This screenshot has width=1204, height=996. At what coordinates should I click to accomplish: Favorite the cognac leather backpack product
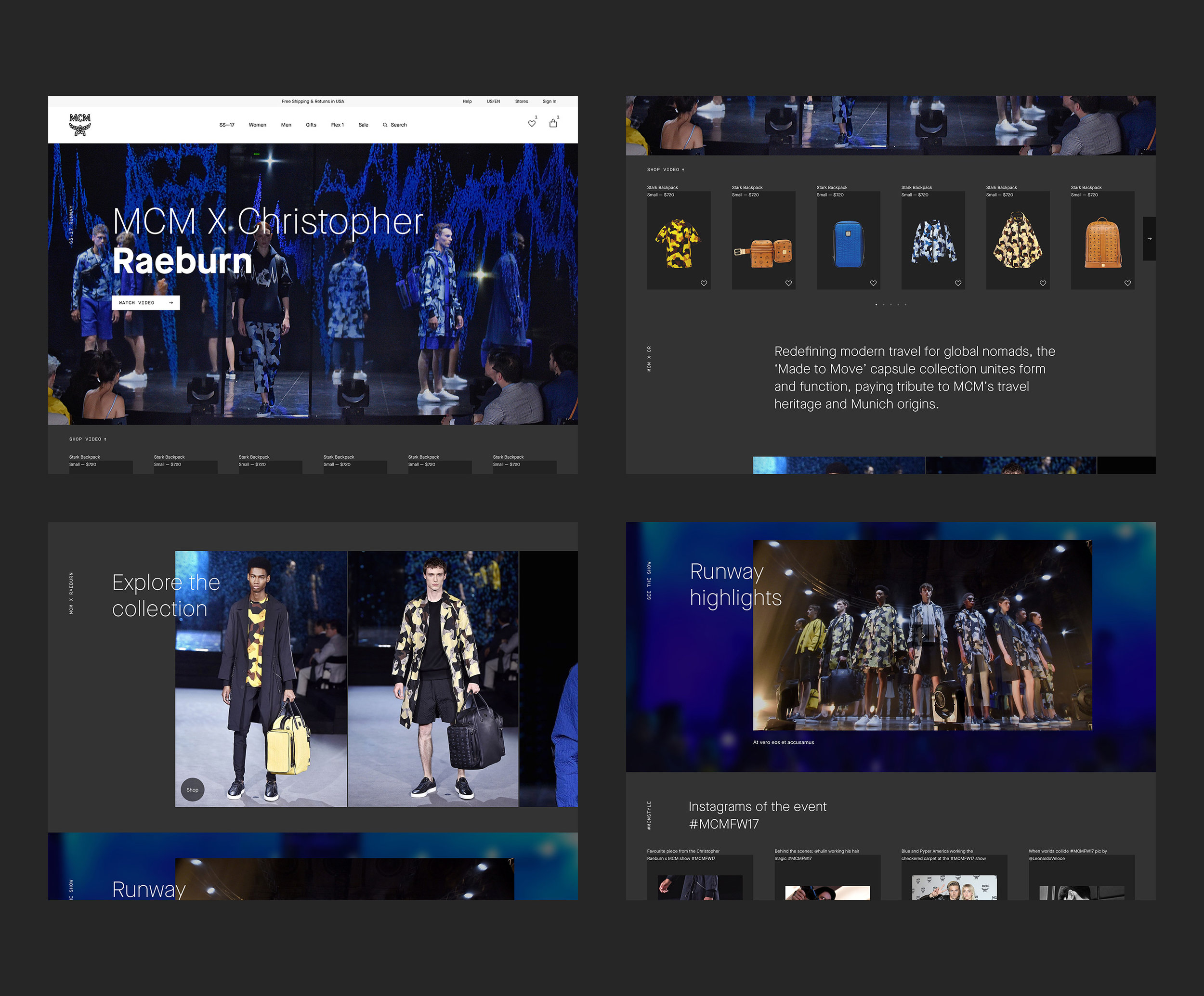(1128, 283)
